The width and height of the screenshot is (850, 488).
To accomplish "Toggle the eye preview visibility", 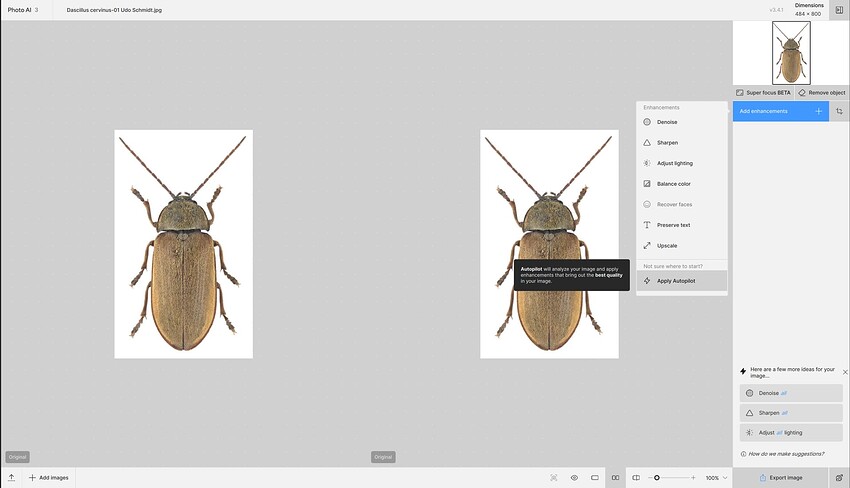I will point(574,478).
